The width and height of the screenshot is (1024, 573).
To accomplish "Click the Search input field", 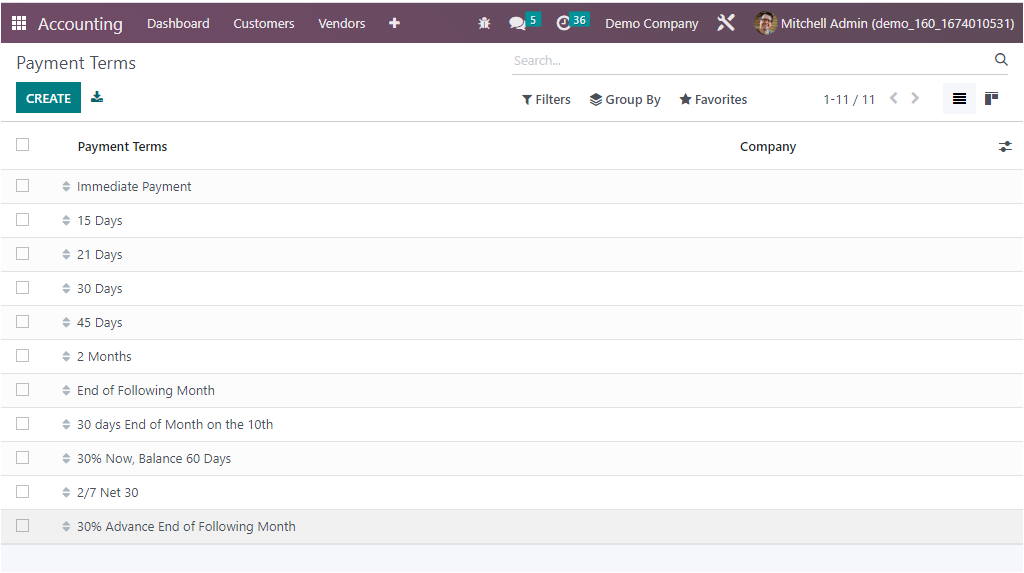I will tap(751, 61).
